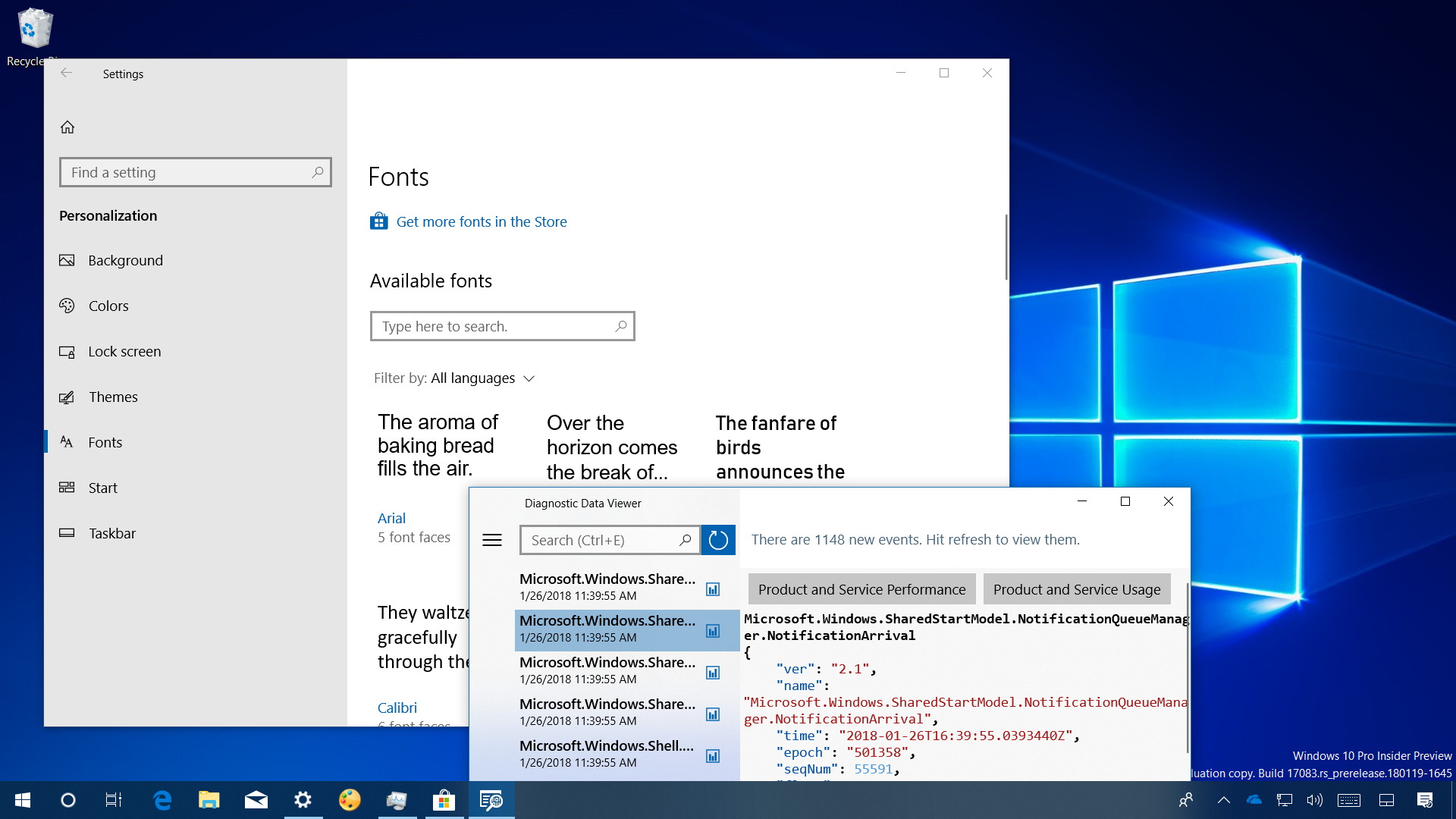The image size is (1456, 819).
Task: Select the Product and Service Usage tab
Action: 1076,589
